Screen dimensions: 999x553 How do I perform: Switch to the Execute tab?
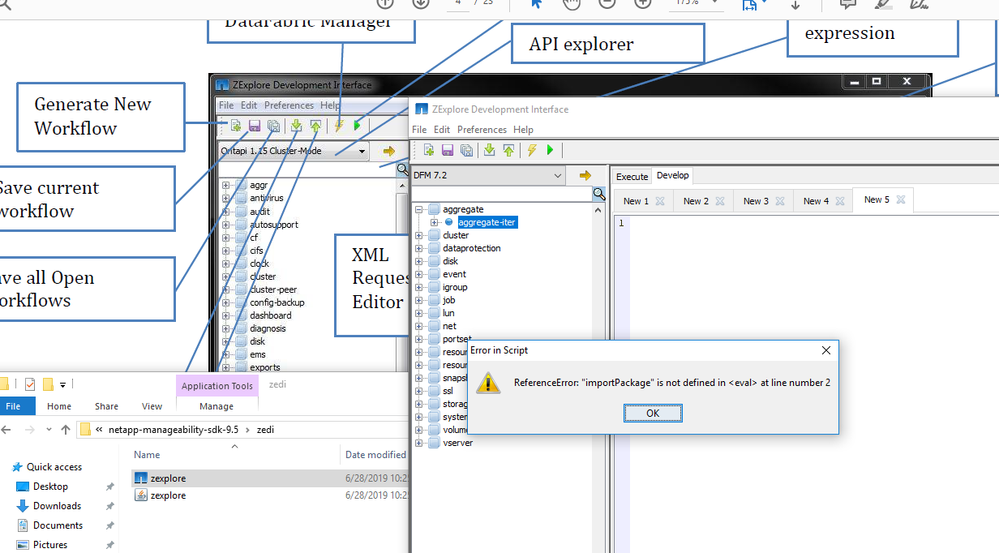pos(631,176)
